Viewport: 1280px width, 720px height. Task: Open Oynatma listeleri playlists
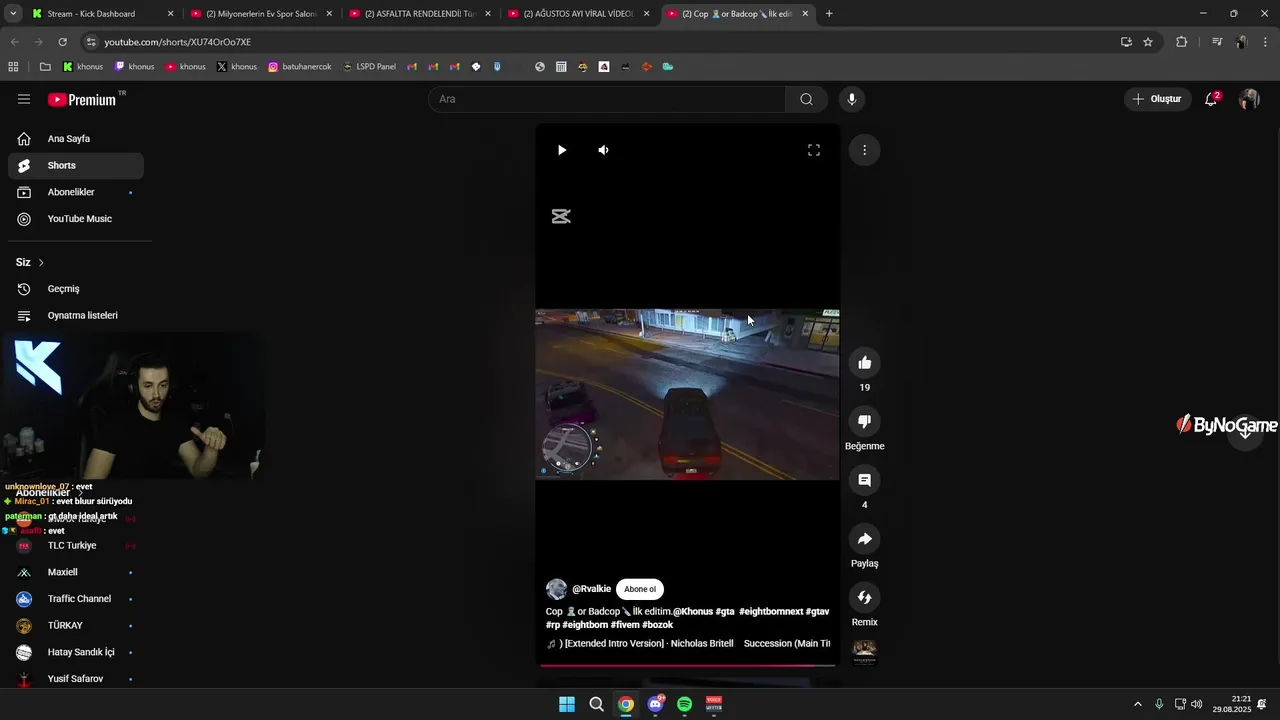(76, 315)
